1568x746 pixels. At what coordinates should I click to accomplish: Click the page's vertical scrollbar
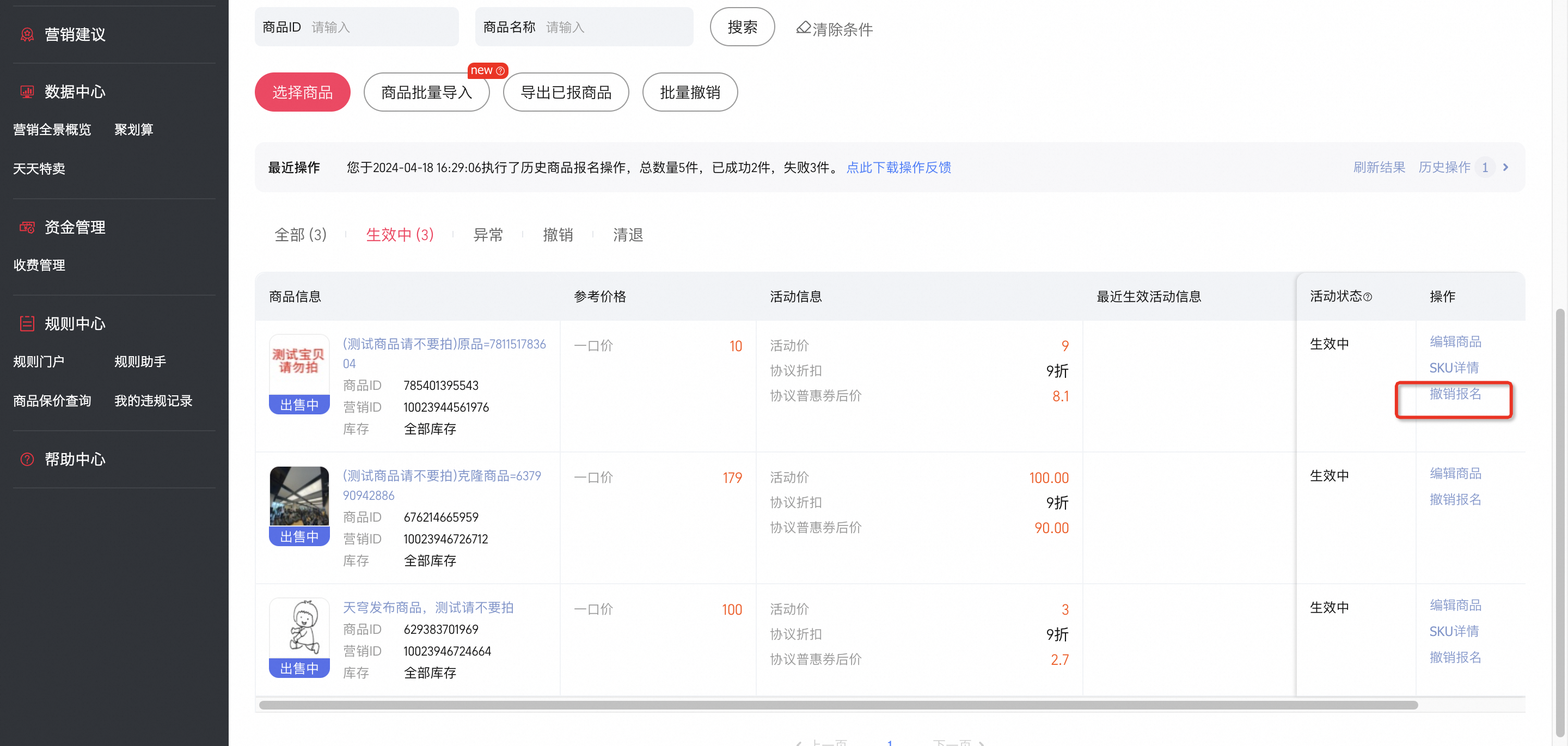point(1560,524)
